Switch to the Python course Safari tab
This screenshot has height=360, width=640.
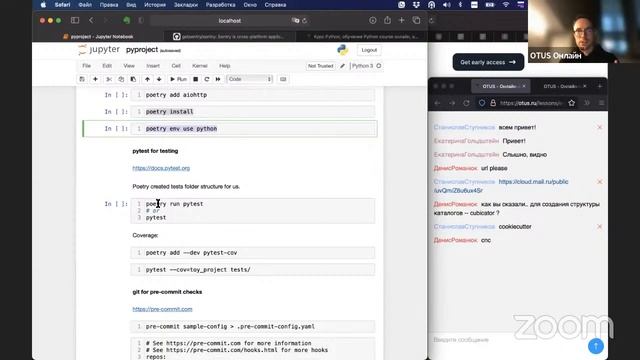point(362,37)
